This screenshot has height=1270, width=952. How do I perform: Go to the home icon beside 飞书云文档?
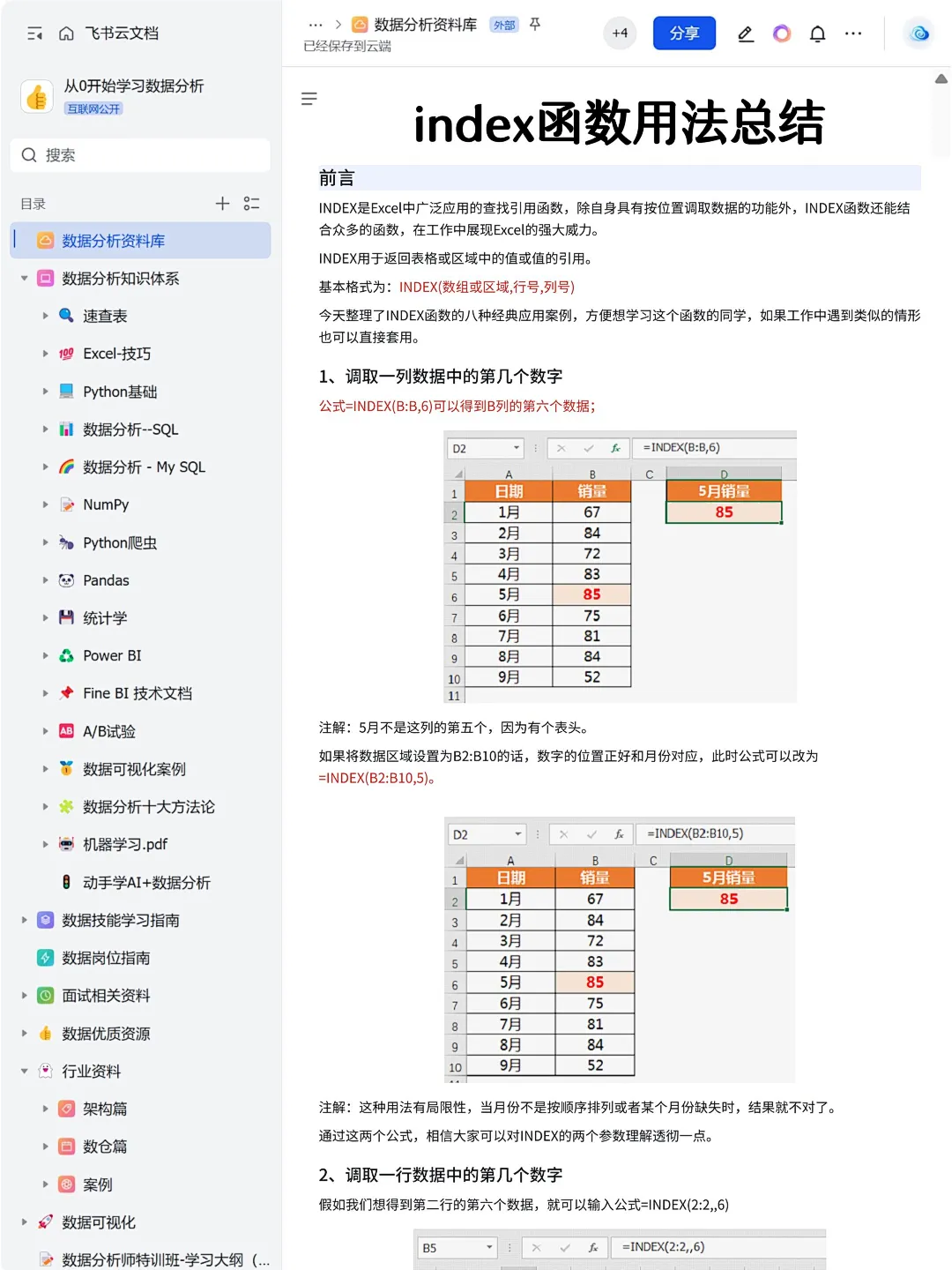66,34
